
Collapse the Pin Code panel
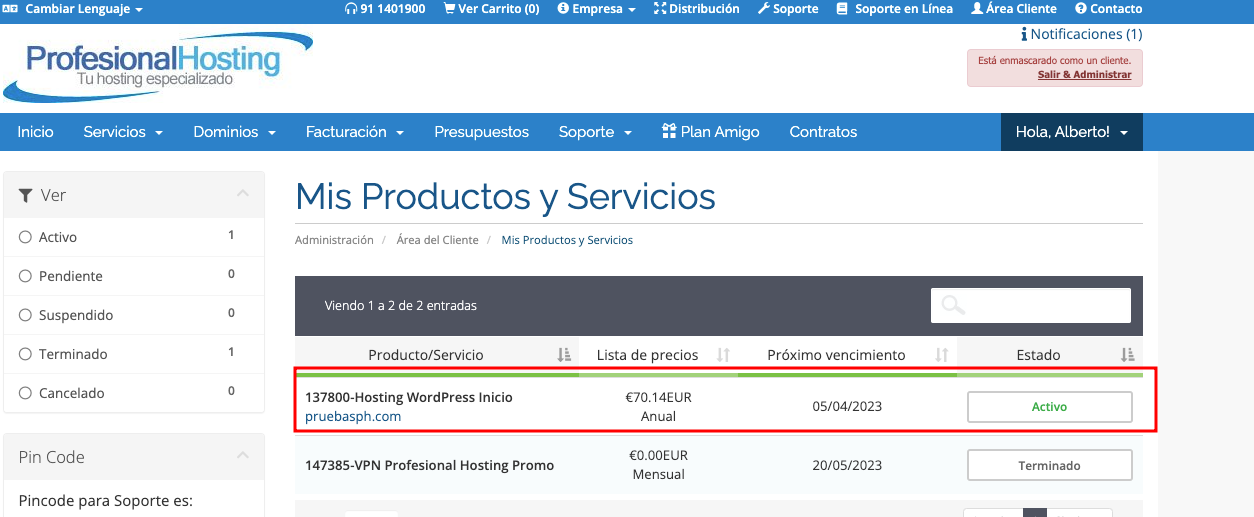tap(242, 456)
